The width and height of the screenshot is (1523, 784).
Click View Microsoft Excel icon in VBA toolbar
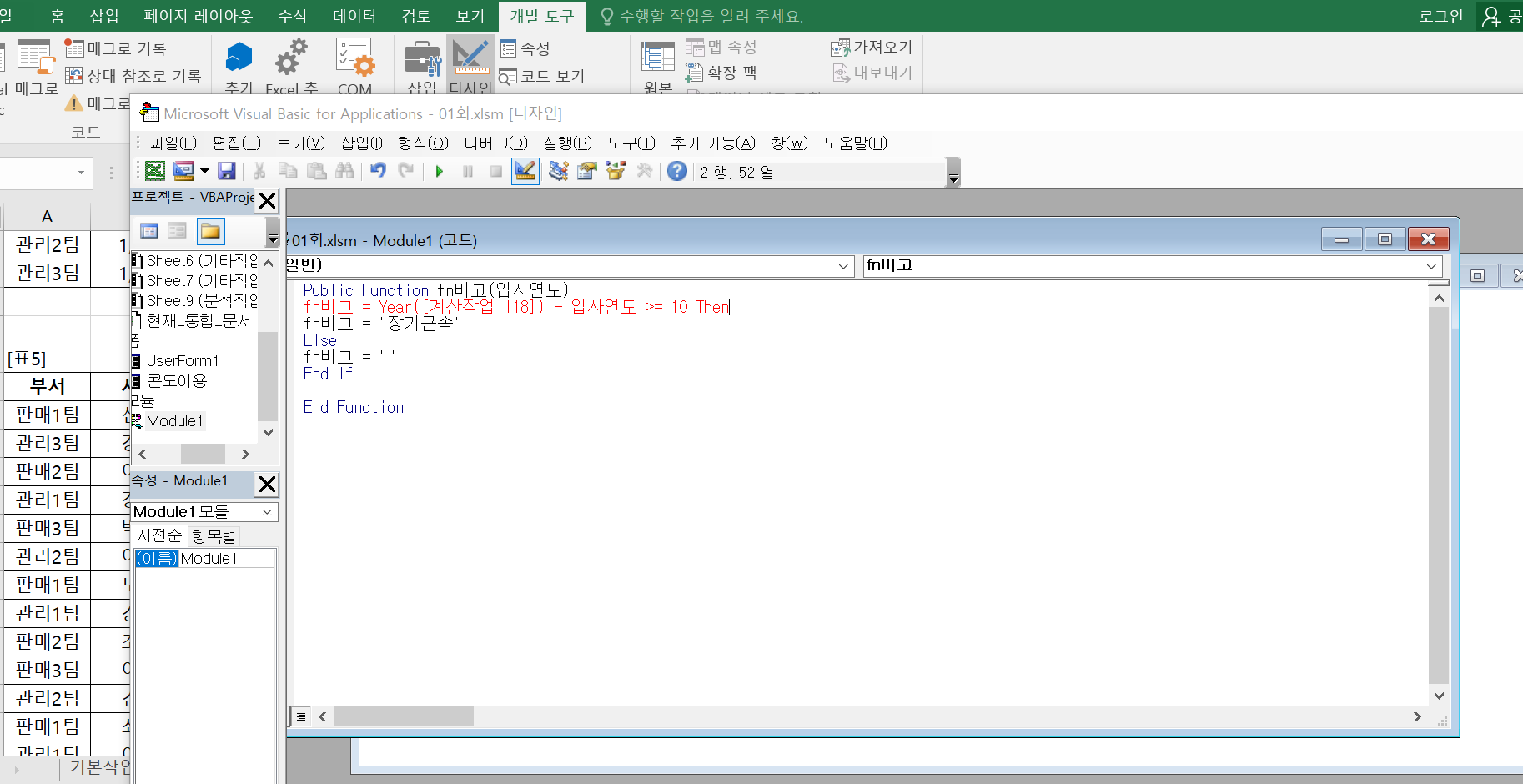pos(155,171)
